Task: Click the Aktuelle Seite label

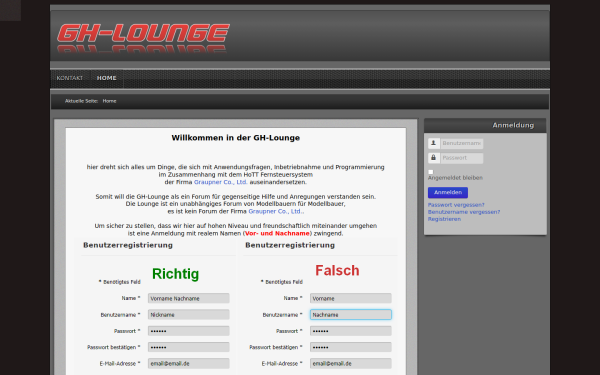Action: [82, 101]
